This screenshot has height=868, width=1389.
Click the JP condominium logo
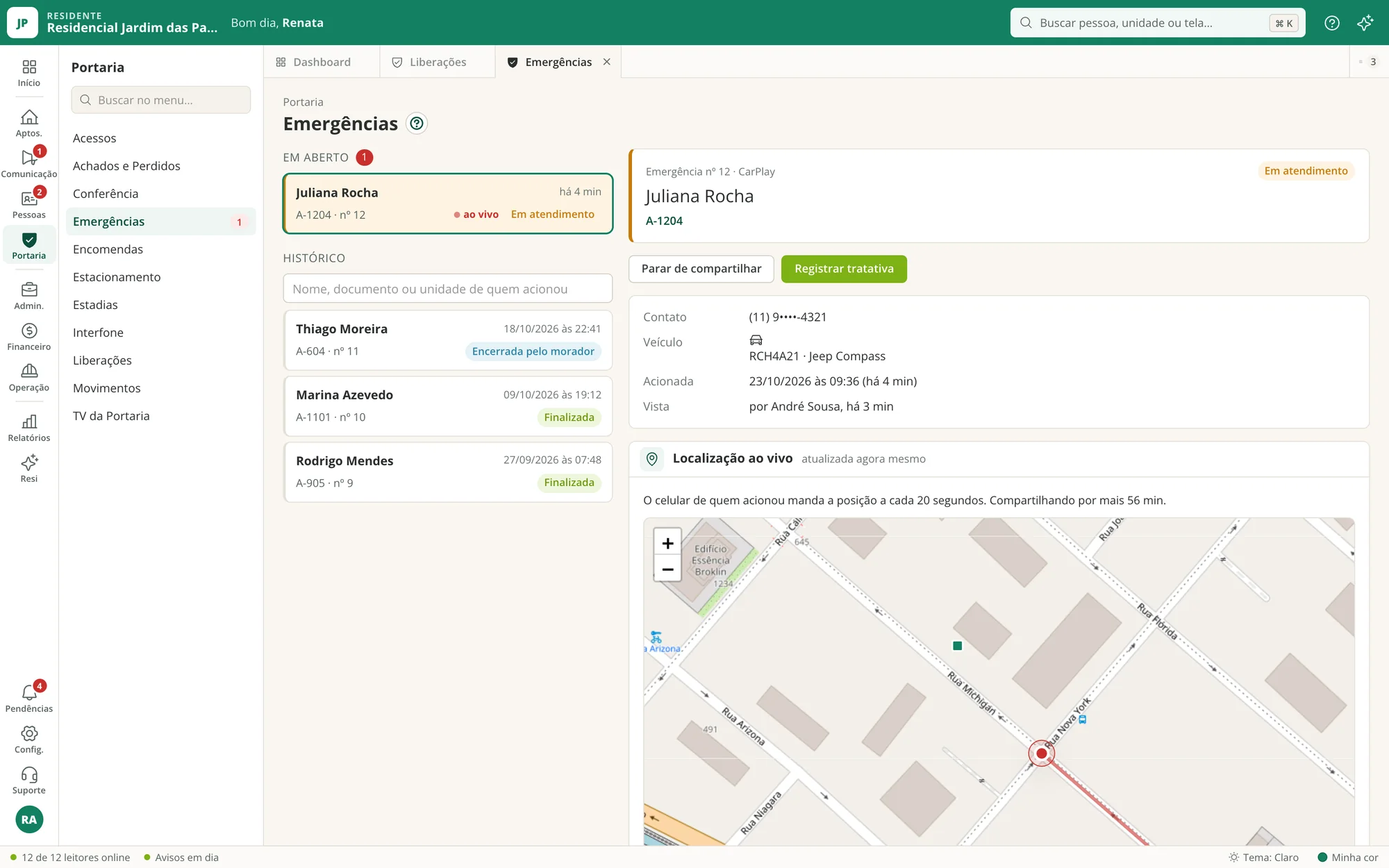[x=22, y=23]
